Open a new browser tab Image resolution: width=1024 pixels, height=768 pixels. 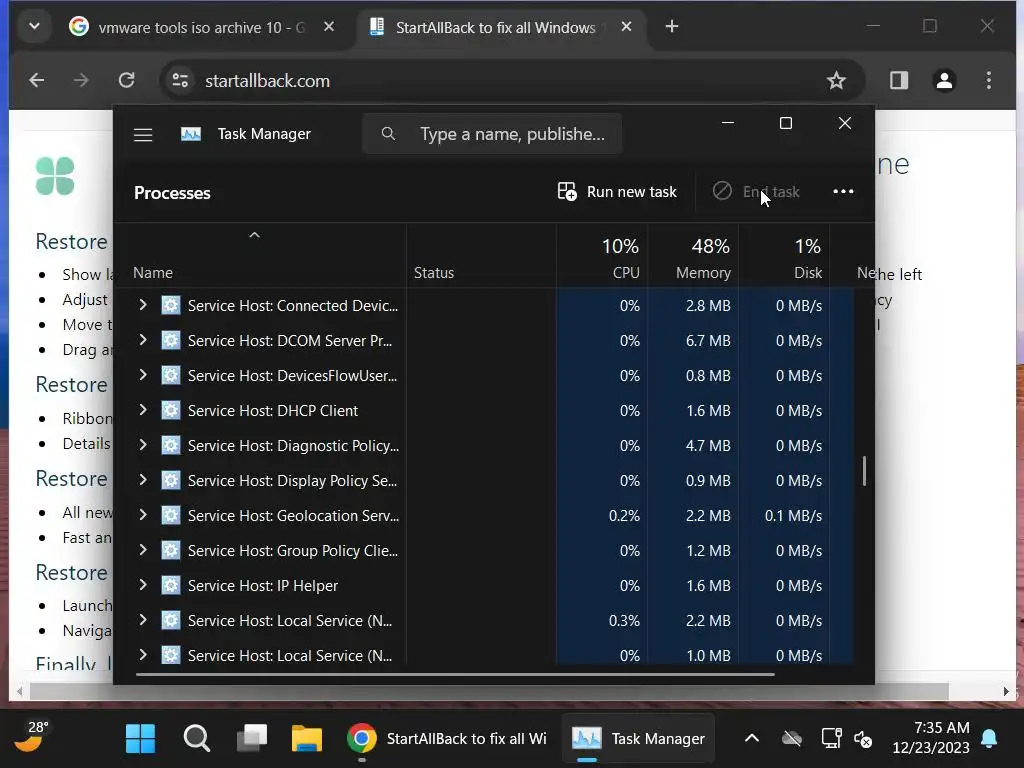tap(672, 27)
